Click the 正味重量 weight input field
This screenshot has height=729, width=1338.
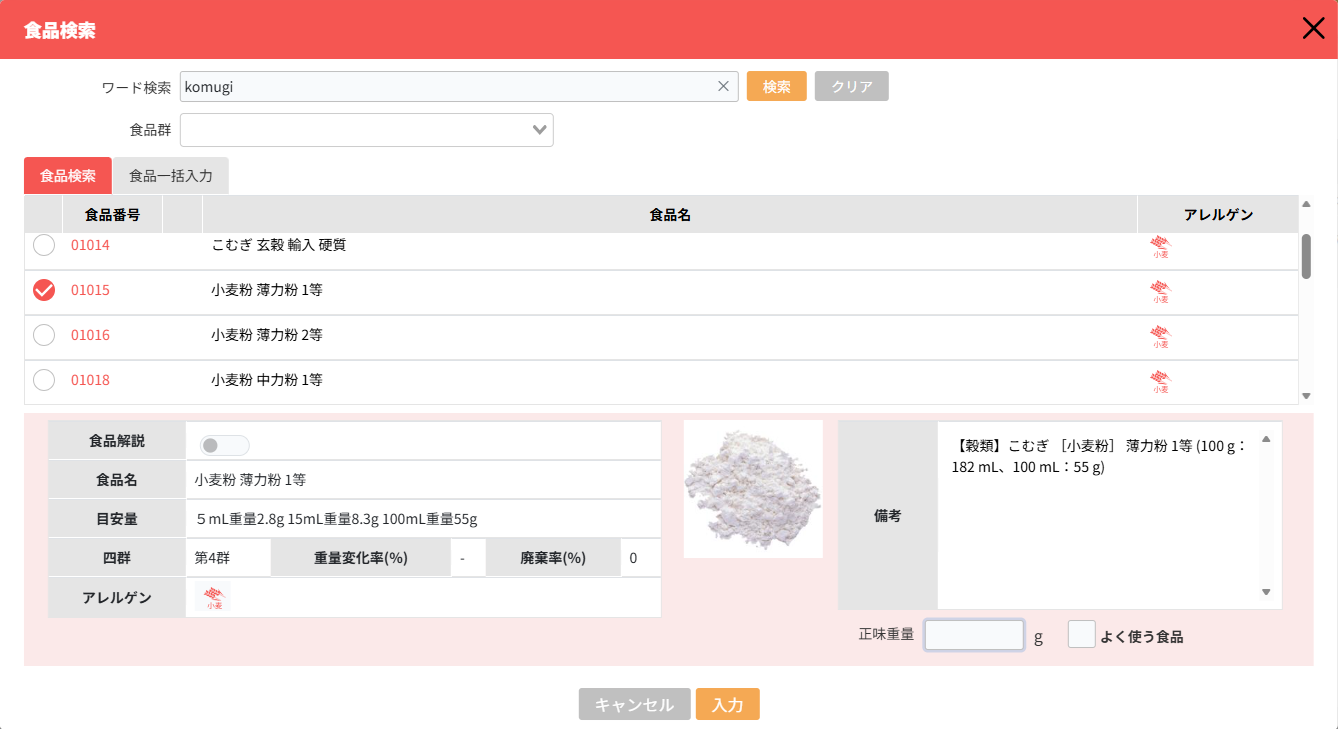[x=973, y=635]
